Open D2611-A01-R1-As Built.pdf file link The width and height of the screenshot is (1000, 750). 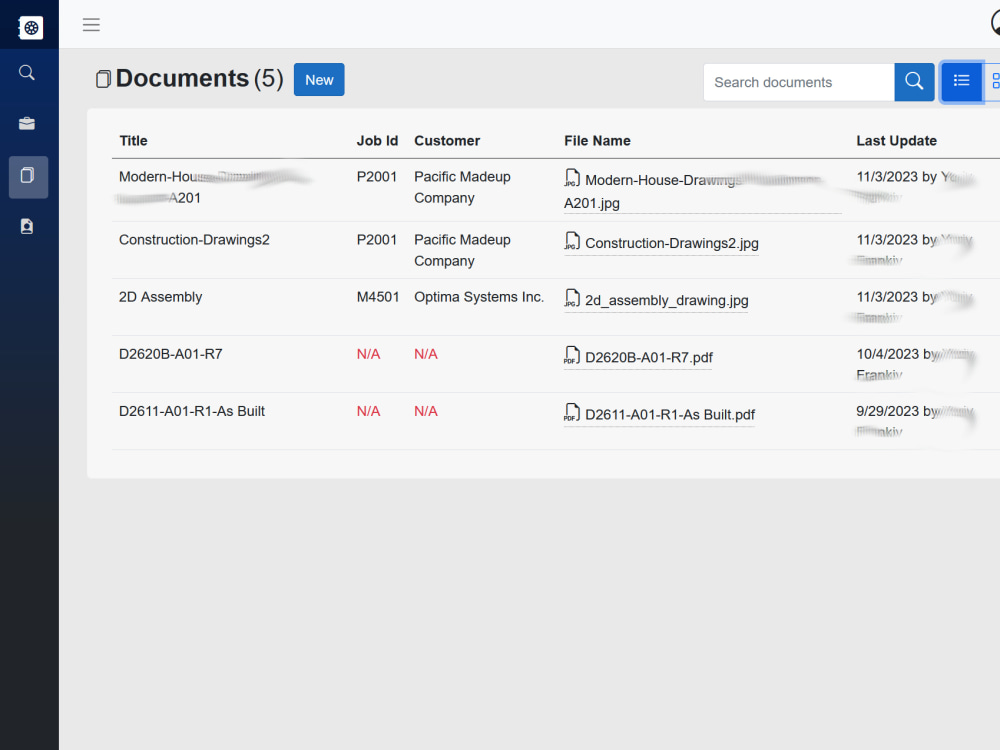[670, 415]
